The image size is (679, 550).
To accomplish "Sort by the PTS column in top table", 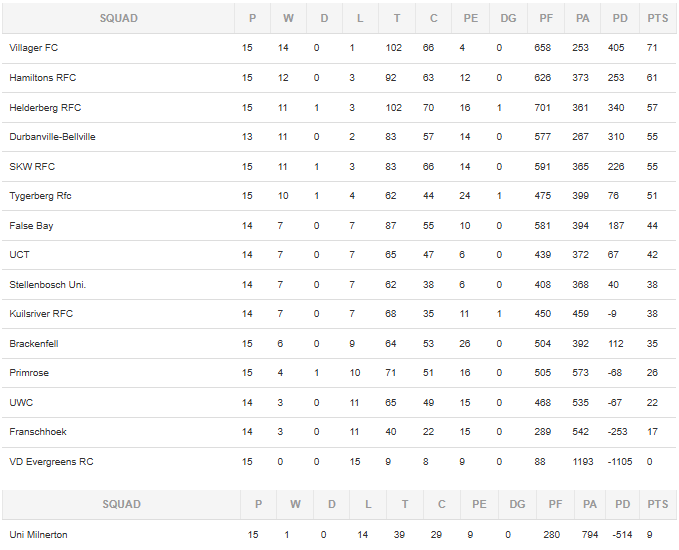I will (x=657, y=18).
